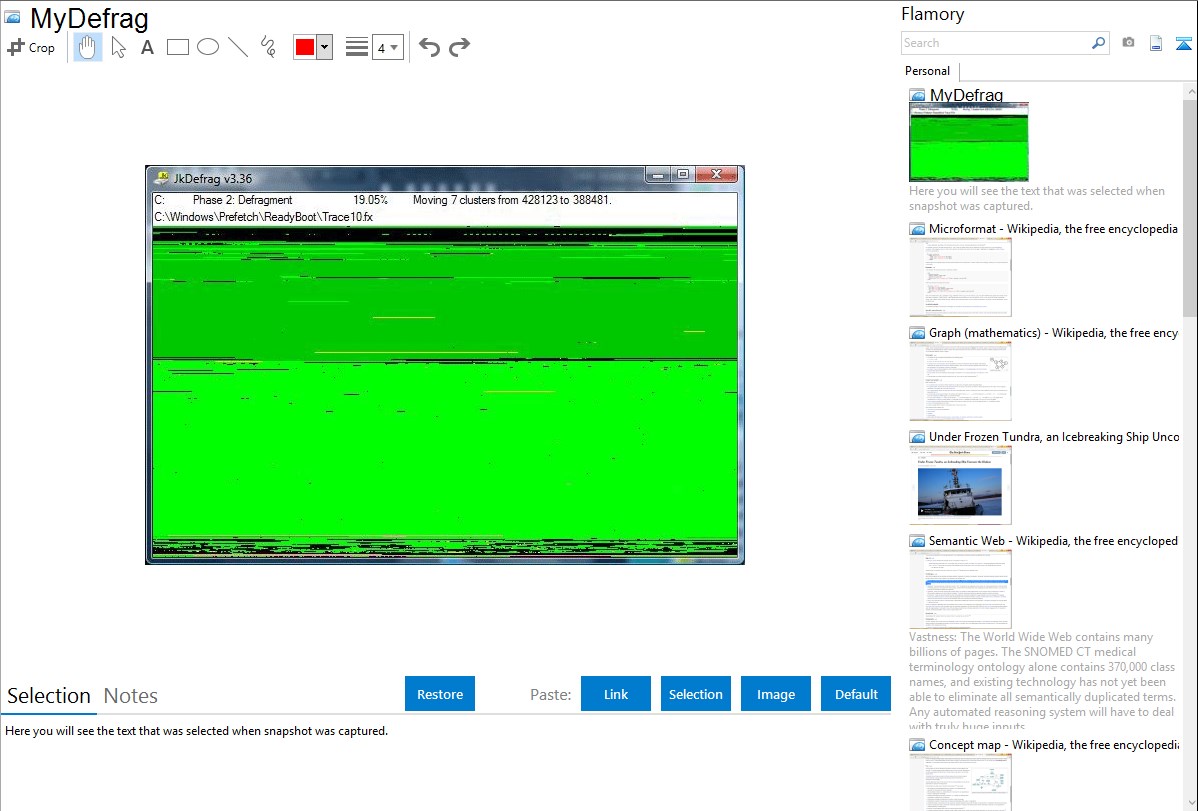Click the JkDefrag v3.36 window title bar

pyautogui.click(x=445, y=177)
